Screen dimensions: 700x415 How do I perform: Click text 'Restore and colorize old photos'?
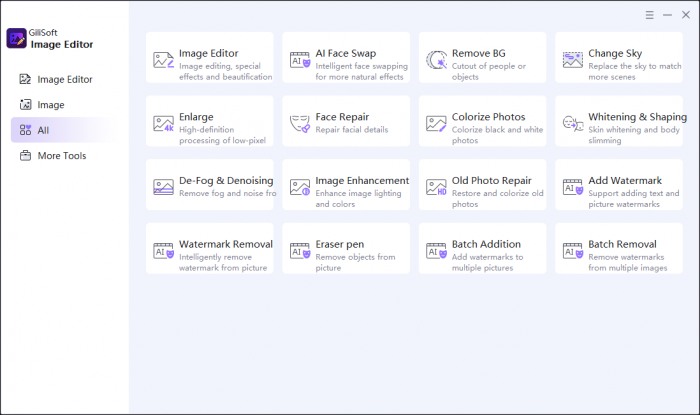(x=497, y=199)
